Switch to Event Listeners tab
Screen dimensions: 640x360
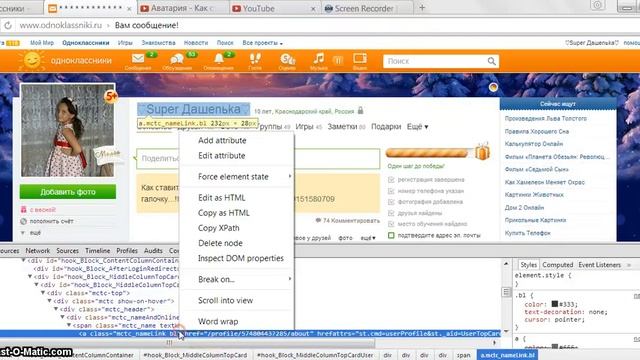point(599,265)
